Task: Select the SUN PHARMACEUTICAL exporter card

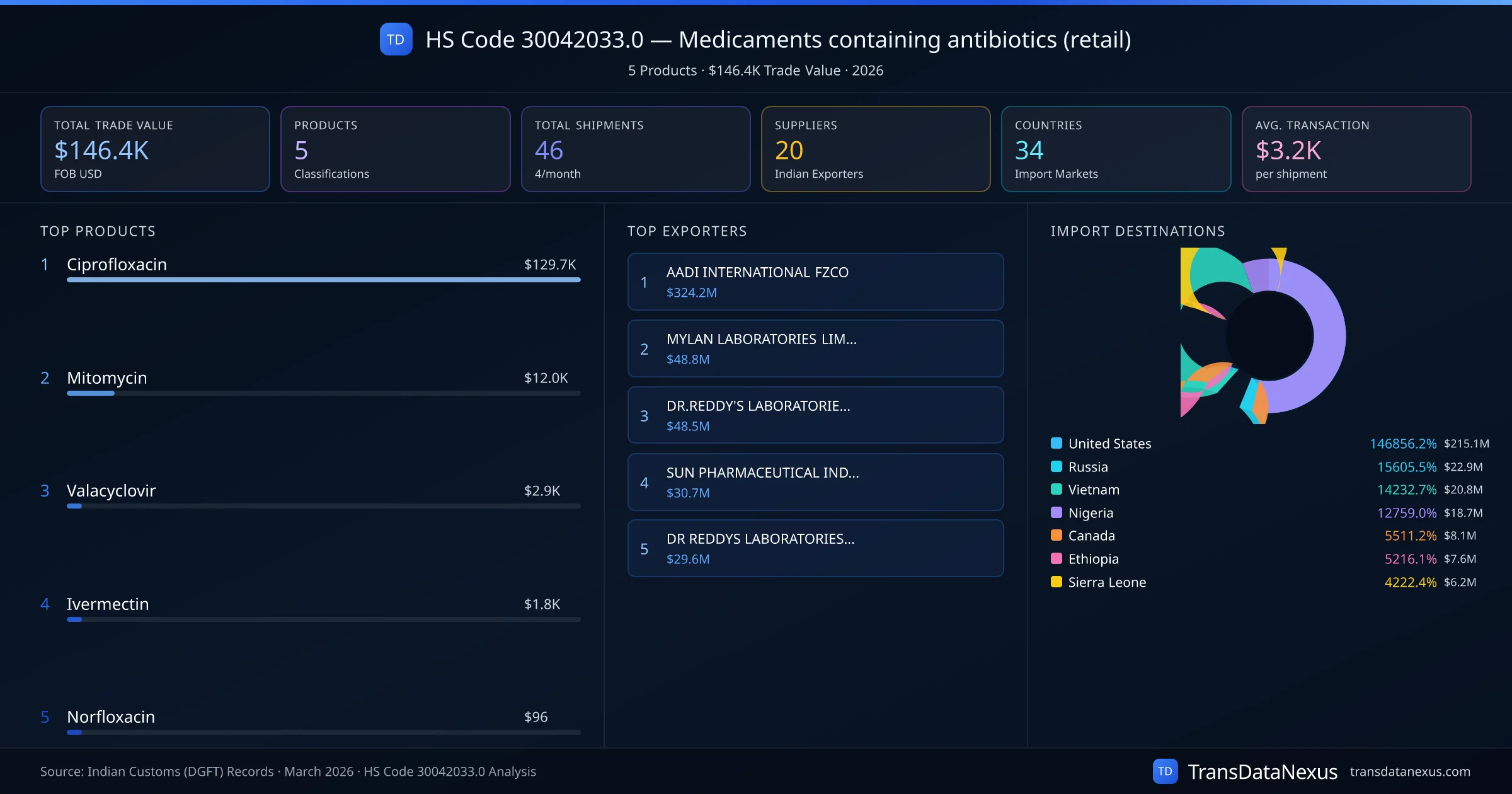Action: 815,482
